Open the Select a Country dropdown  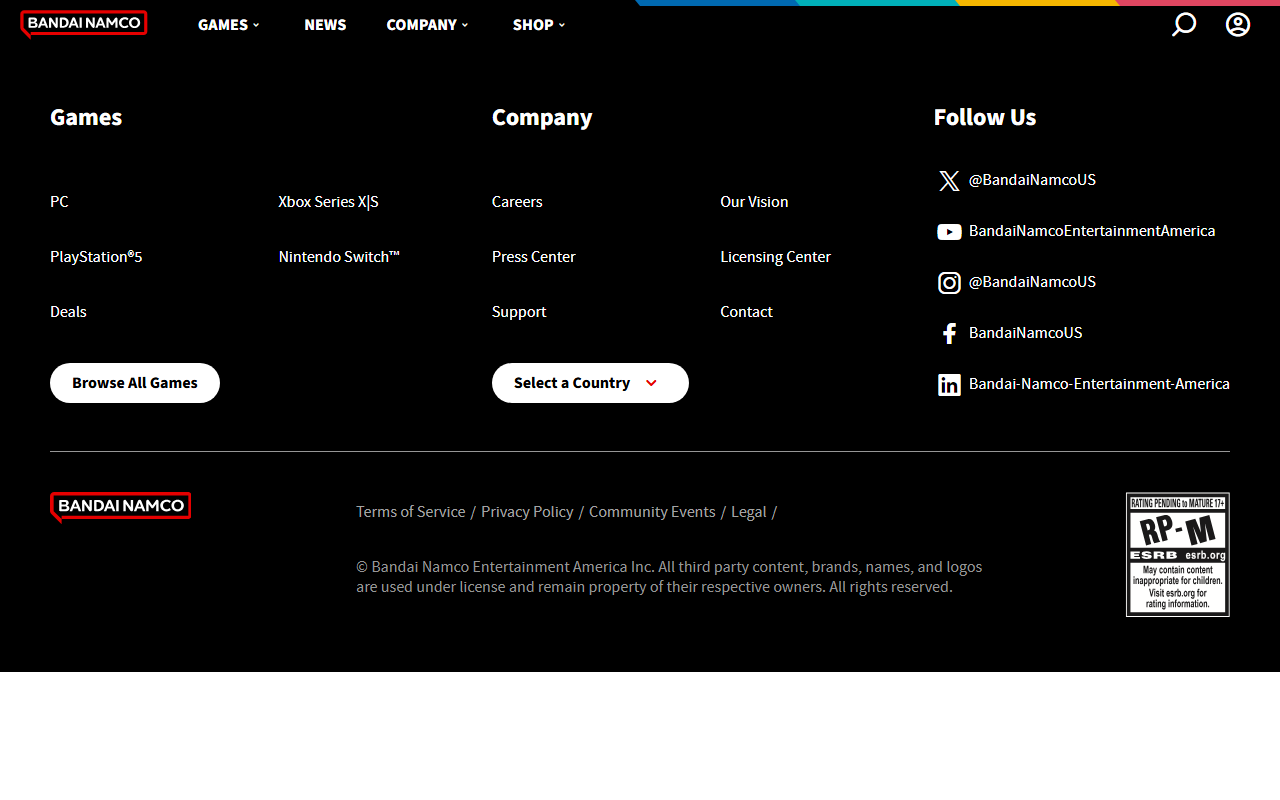click(x=590, y=383)
